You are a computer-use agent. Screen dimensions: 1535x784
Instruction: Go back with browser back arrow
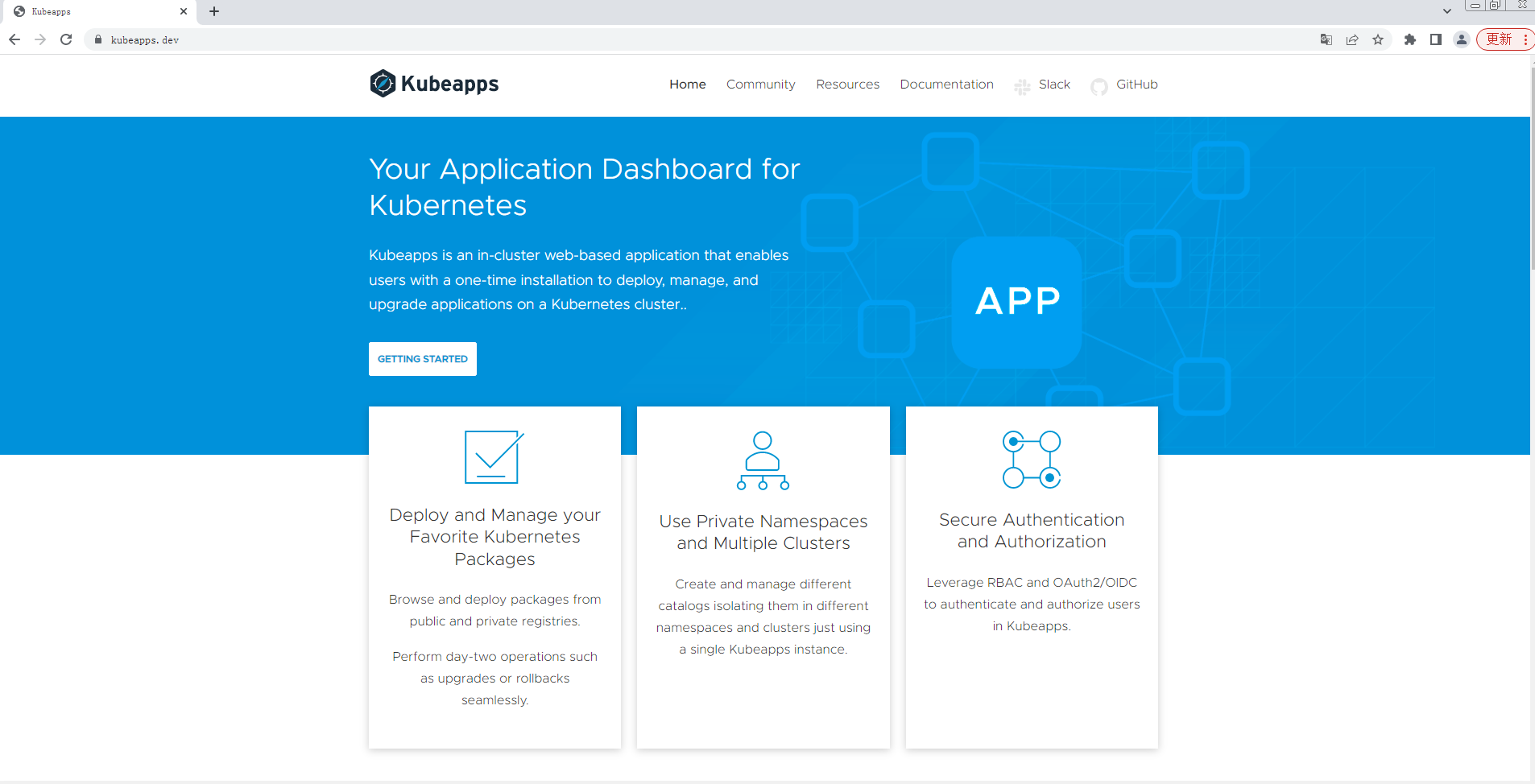tap(14, 39)
